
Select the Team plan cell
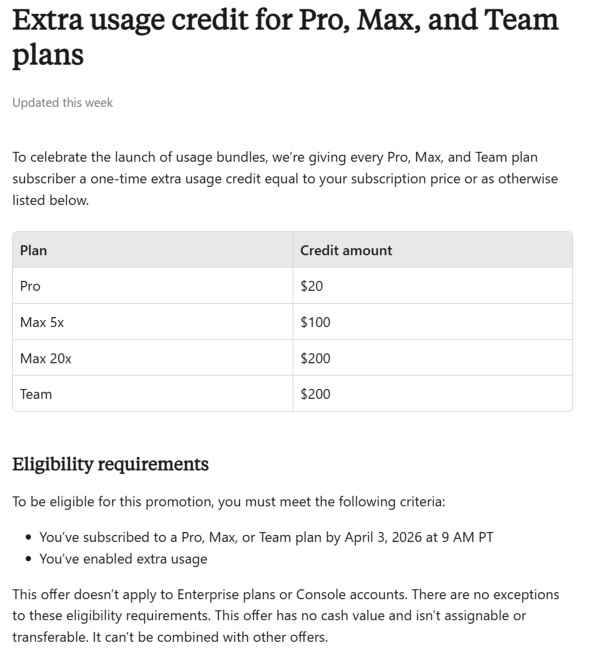(153, 394)
